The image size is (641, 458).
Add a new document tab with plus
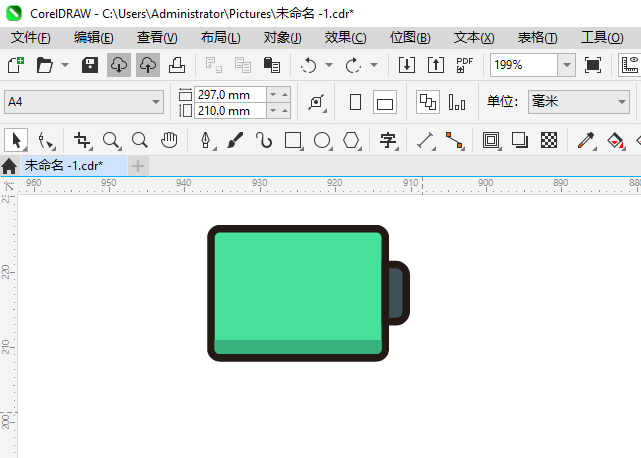[138, 166]
